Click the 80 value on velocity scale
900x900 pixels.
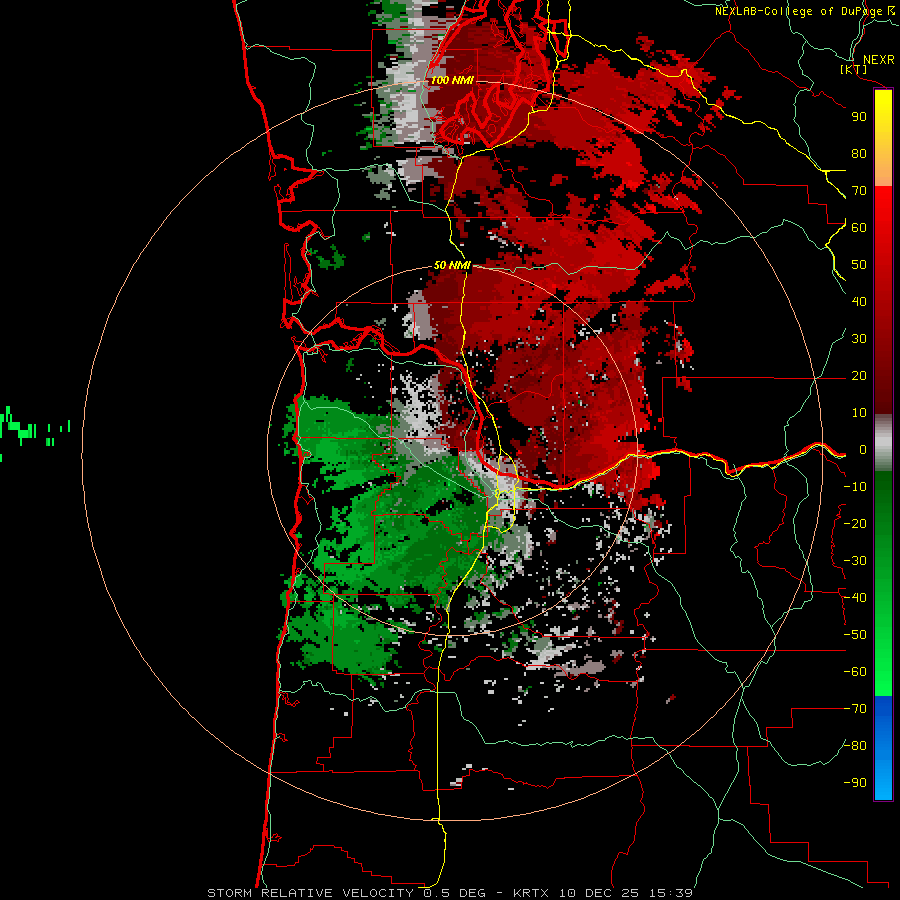coord(859,154)
